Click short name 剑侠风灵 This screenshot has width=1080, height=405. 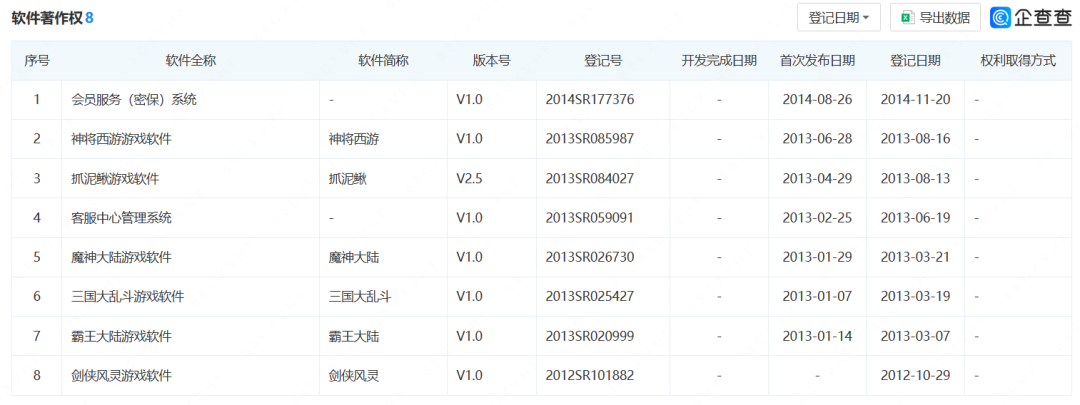[x=354, y=376]
